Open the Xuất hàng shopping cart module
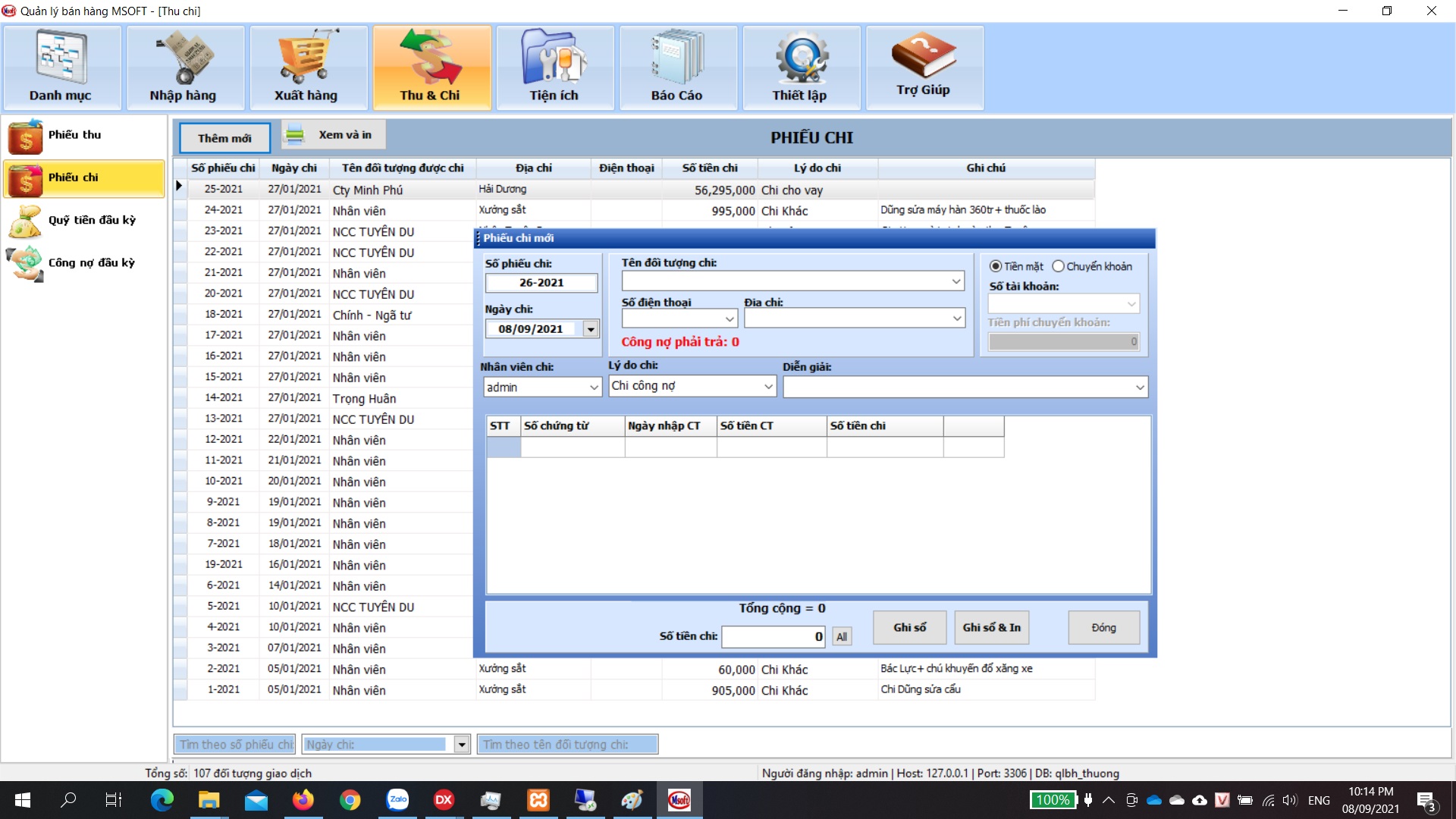The width and height of the screenshot is (1456, 819). click(x=308, y=68)
